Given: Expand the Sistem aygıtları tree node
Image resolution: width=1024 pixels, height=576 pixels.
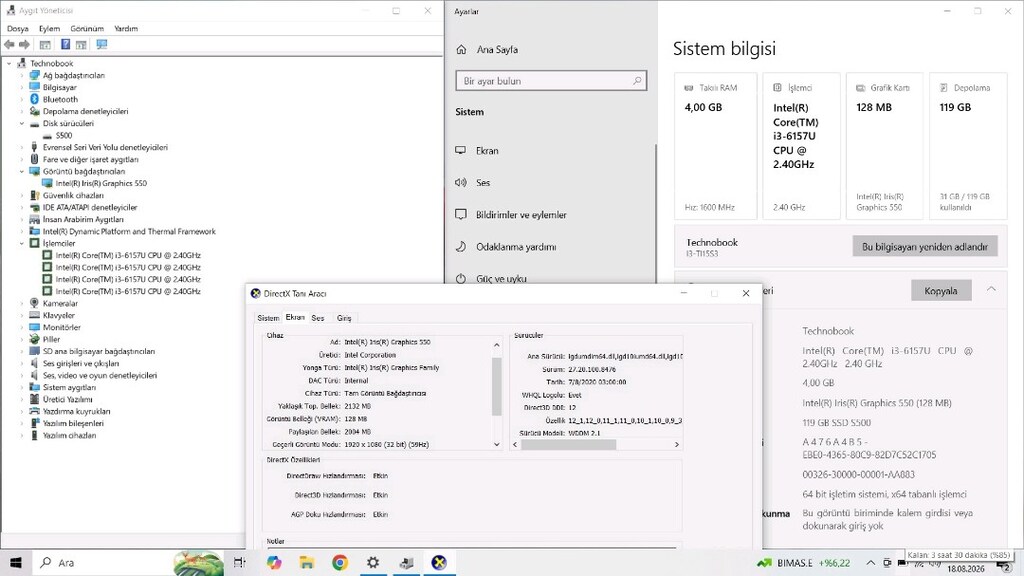Looking at the screenshot, I should tap(22, 387).
